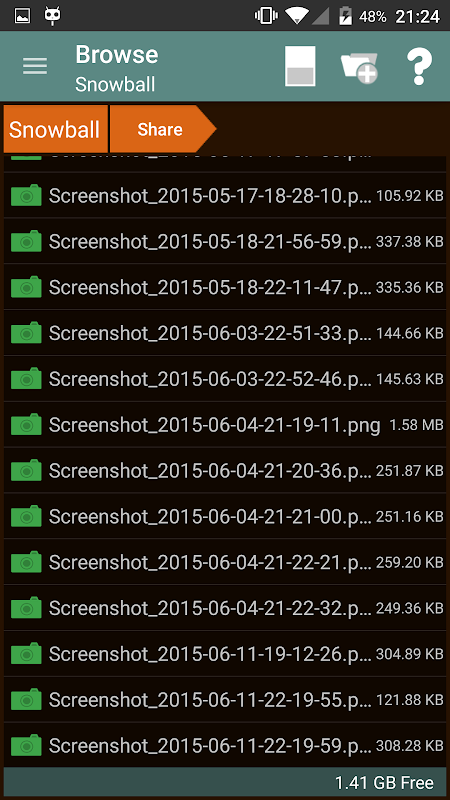The image size is (450, 800).
Task: Open the 1.58 MB Screenshot_2015-06-04-21-19-11.png
Action: click(225, 424)
